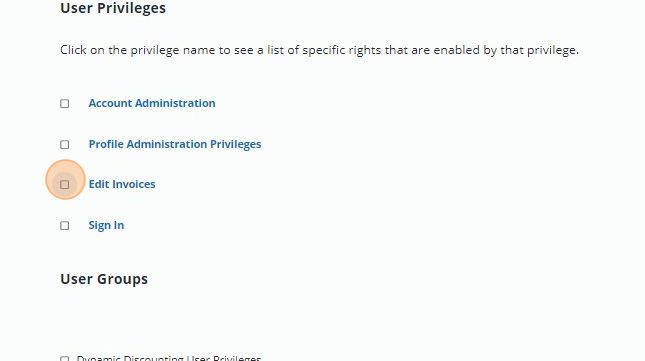Tick the highlighted Edit Invoices checkbox
Screen dimensions: 645x361
pos(65,185)
